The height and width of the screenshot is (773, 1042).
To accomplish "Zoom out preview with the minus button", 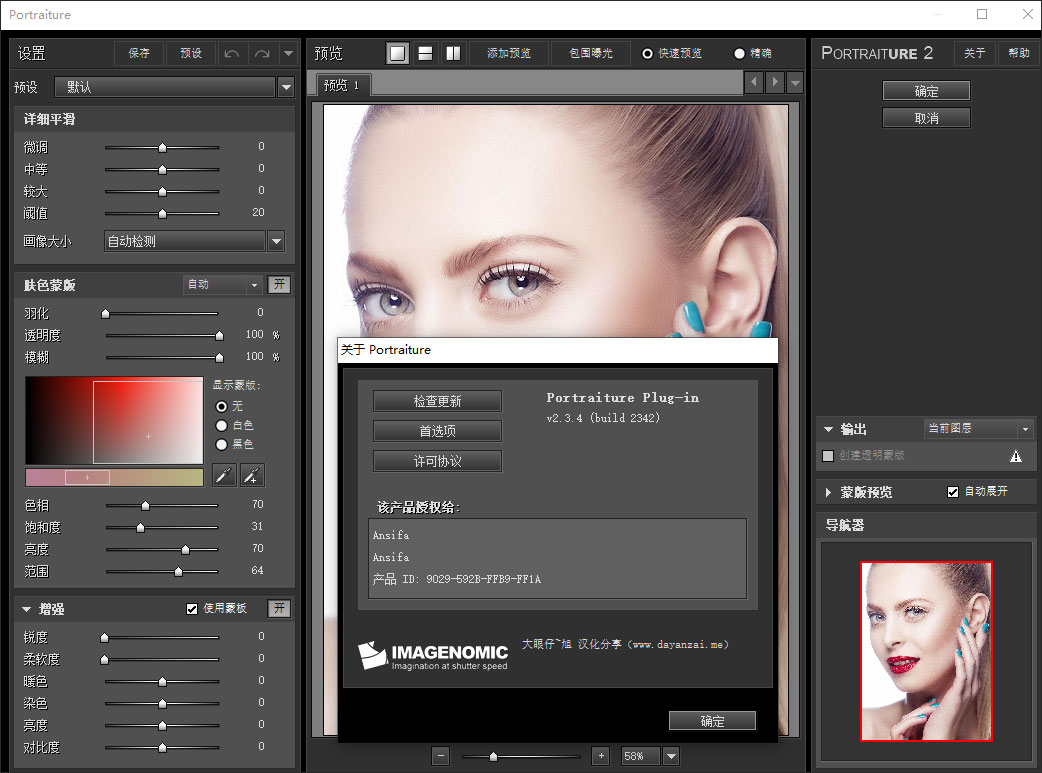I will [441, 756].
